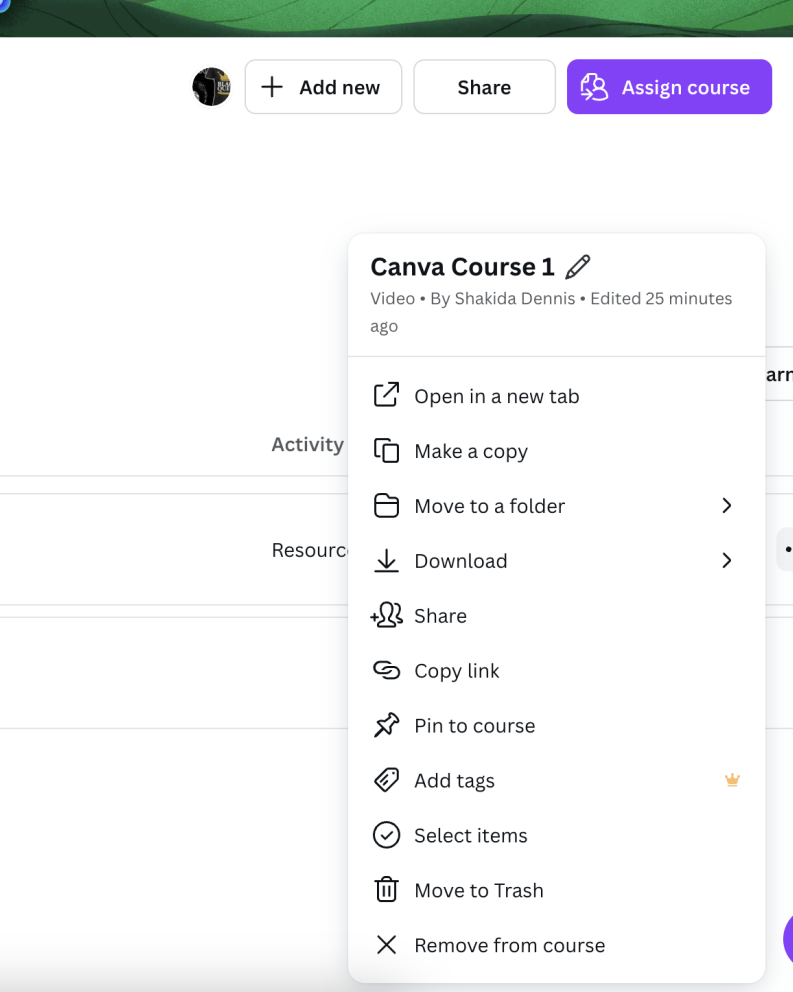The image size is (793, 992).
Task: Select Move to Trash menu entry
Action: point(478,890)
